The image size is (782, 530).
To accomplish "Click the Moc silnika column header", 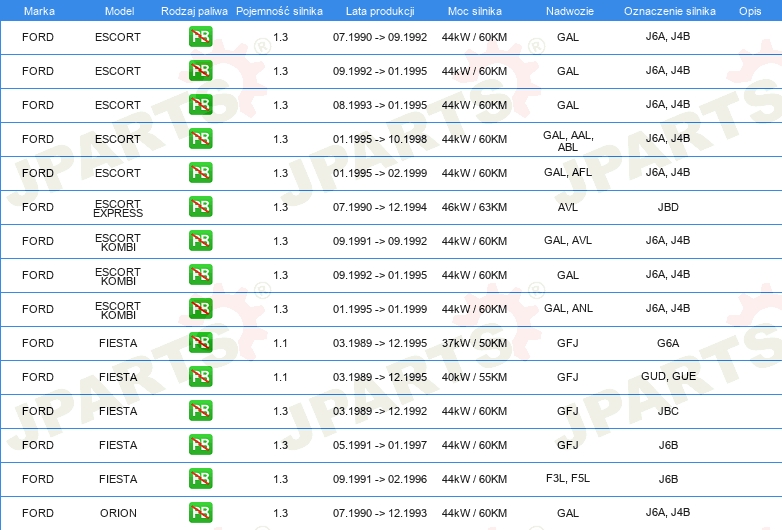I will [x=475, y=11].
